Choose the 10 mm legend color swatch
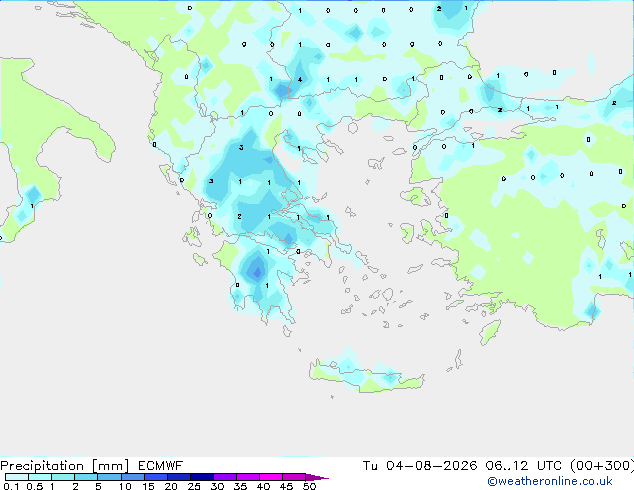The height and width of the screenshot is (490, 634). pyautogui.click(x=133, y=477)
